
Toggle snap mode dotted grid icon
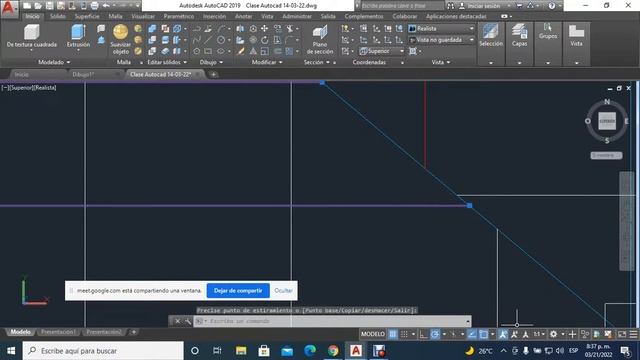click(404, 334)
